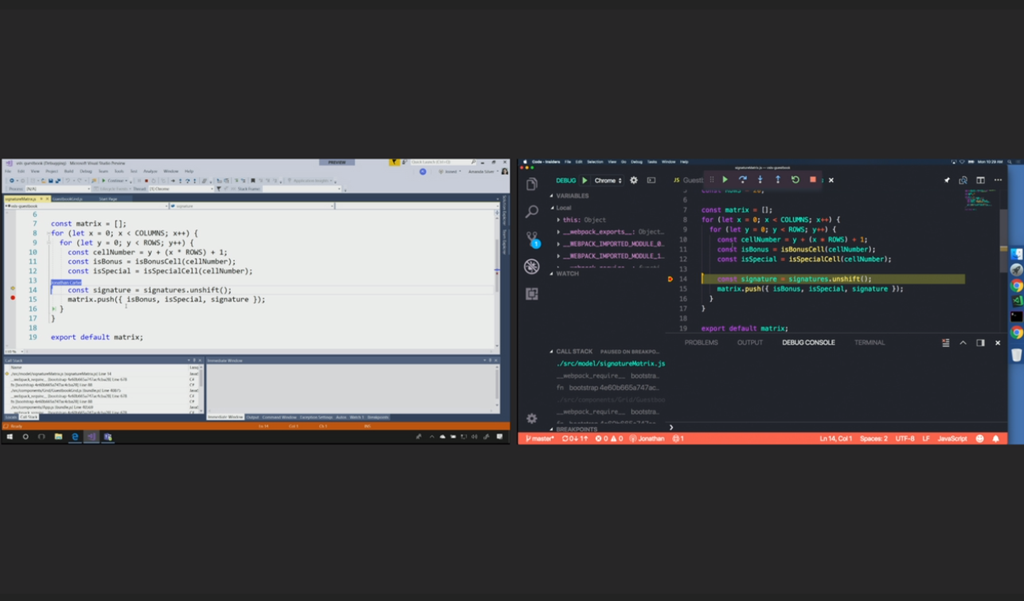Click Visual Studio icon in Windows taskbar
The image size is (1024, 601).
coord(90,437)
